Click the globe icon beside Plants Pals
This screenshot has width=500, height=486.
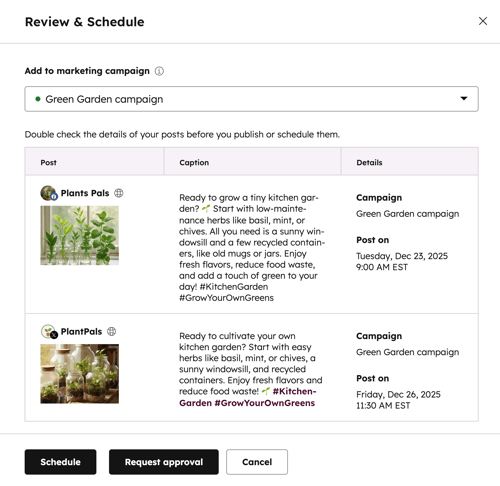point(119,193)
